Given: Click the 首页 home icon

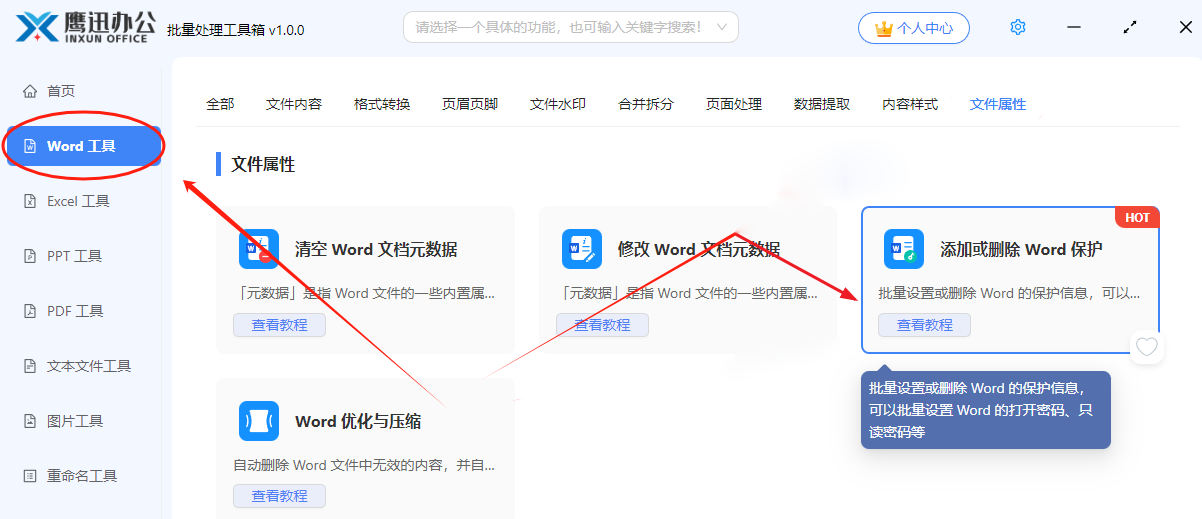Looking at the screenshot, I should [x=30, y=91].
